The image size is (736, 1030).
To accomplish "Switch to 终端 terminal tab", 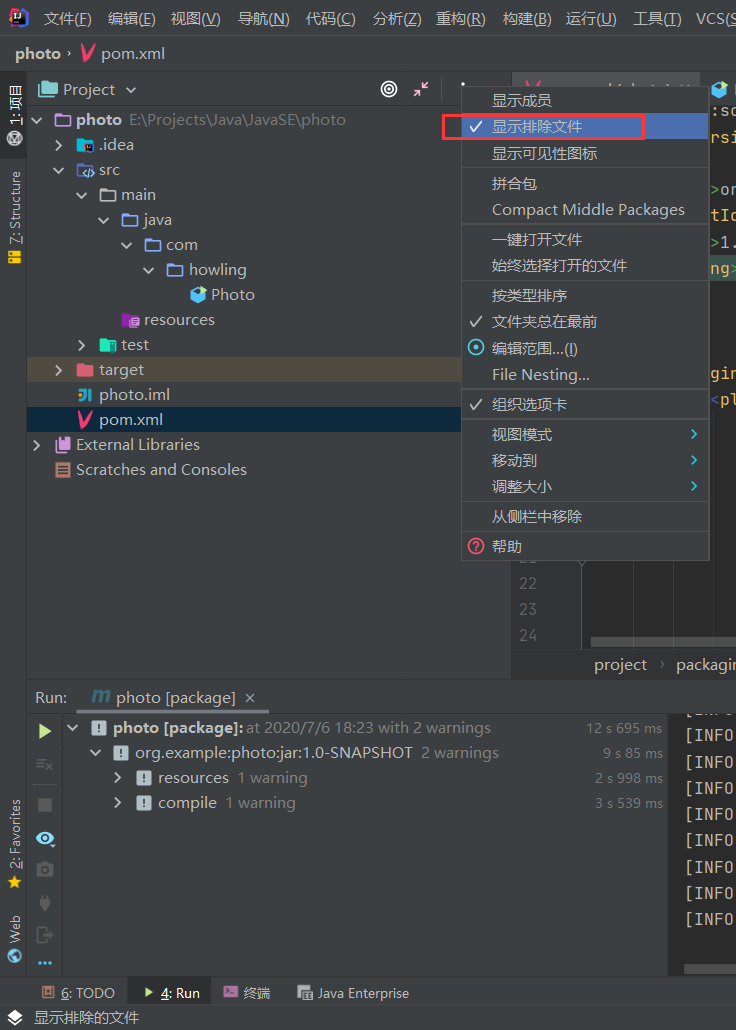I will 247,993.
